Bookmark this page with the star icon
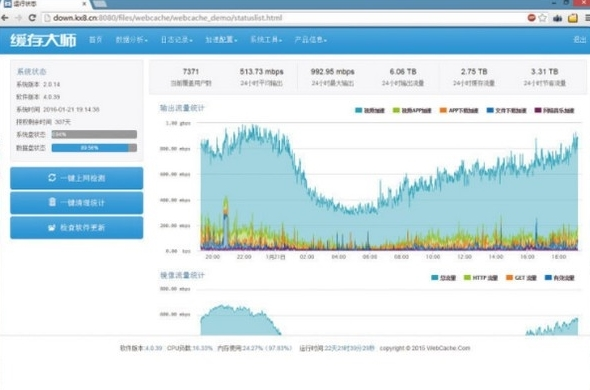Viewport: 590px width, 390px height. tap(543, 18)
